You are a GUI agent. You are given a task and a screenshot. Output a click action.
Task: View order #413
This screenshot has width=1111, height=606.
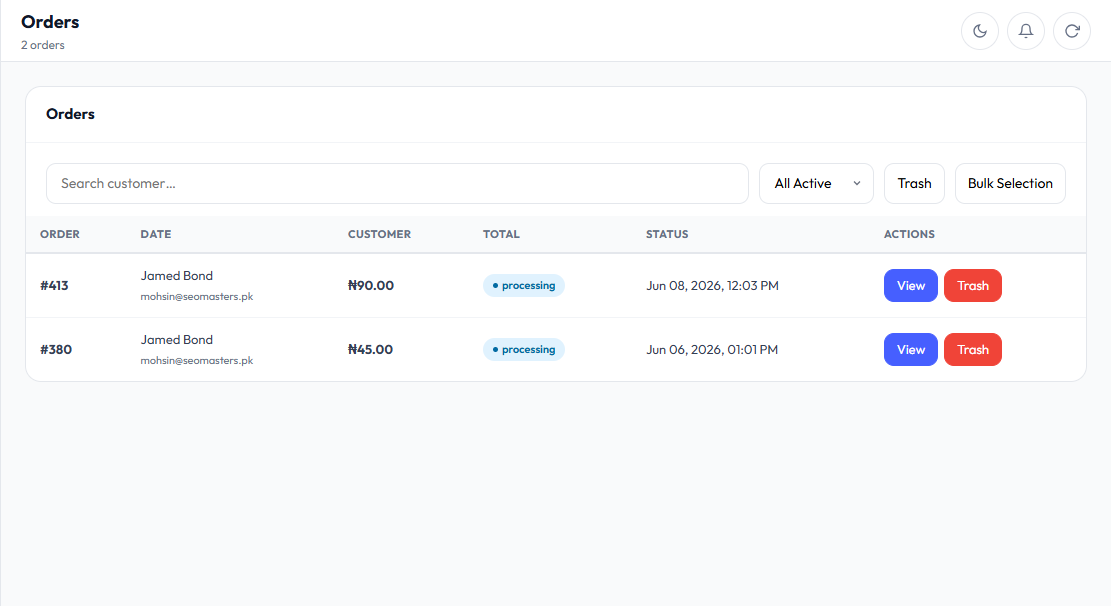tap(910, 286)
